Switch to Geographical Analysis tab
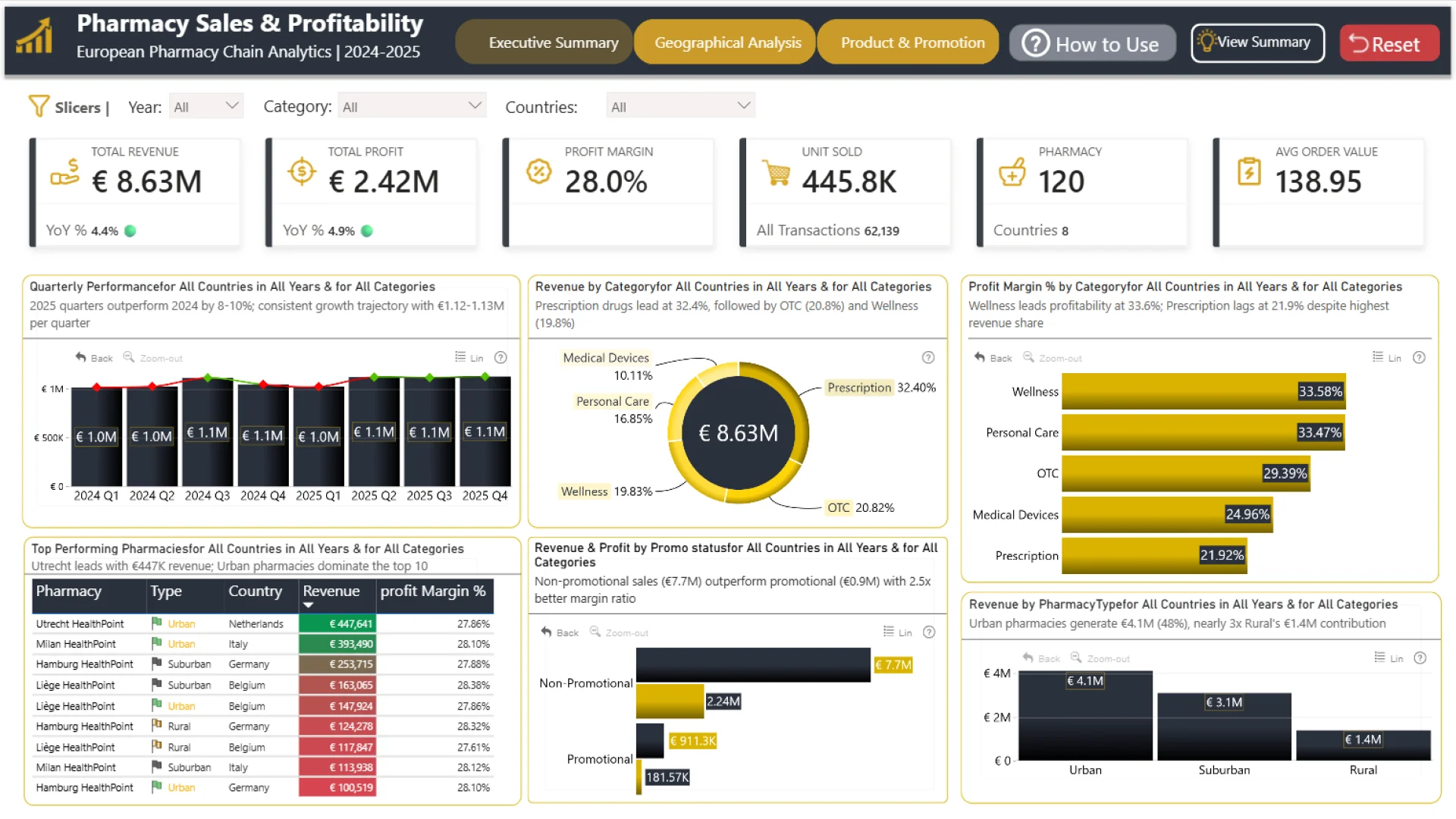The width and height of the screenshot is (1456, 819). pyautogui.click(x=726, y=42)
